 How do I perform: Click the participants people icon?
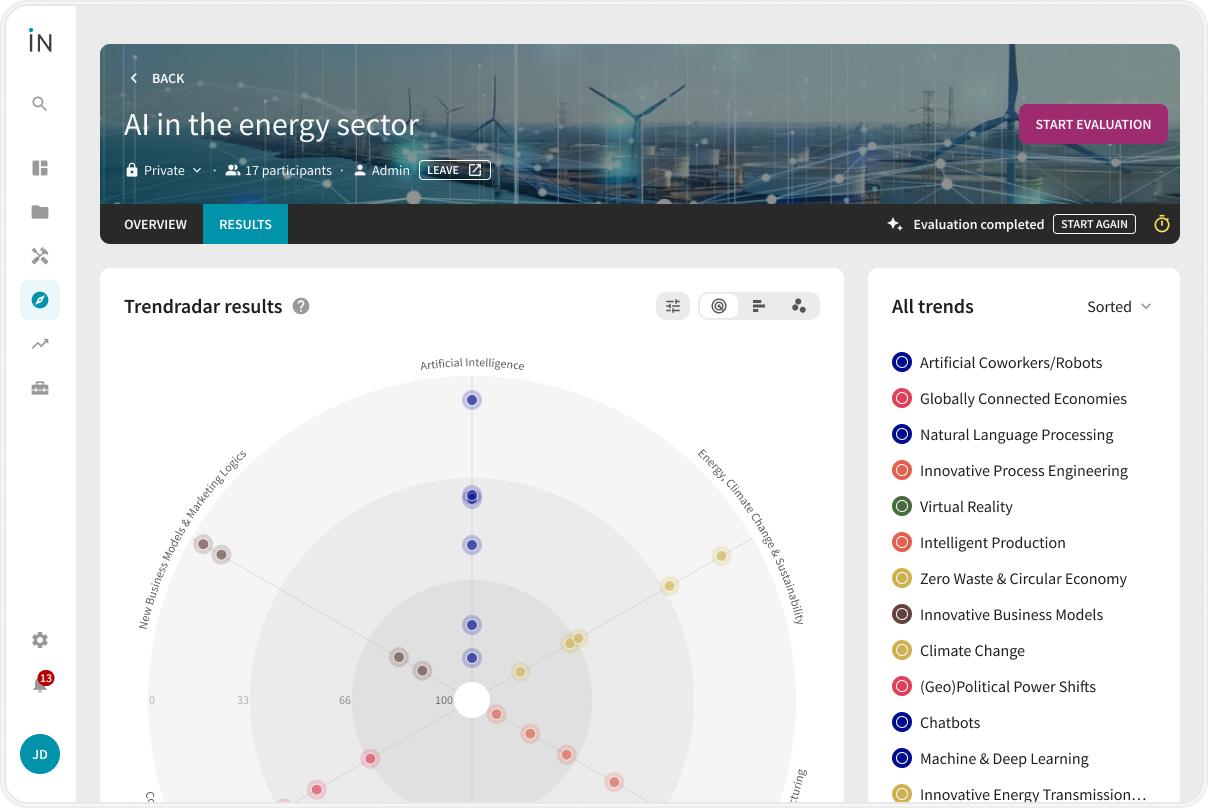[x=233, y=170]
